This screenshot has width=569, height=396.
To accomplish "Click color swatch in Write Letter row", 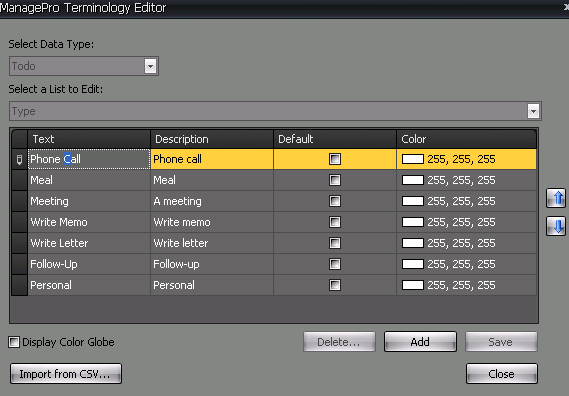I will (413, 243).
